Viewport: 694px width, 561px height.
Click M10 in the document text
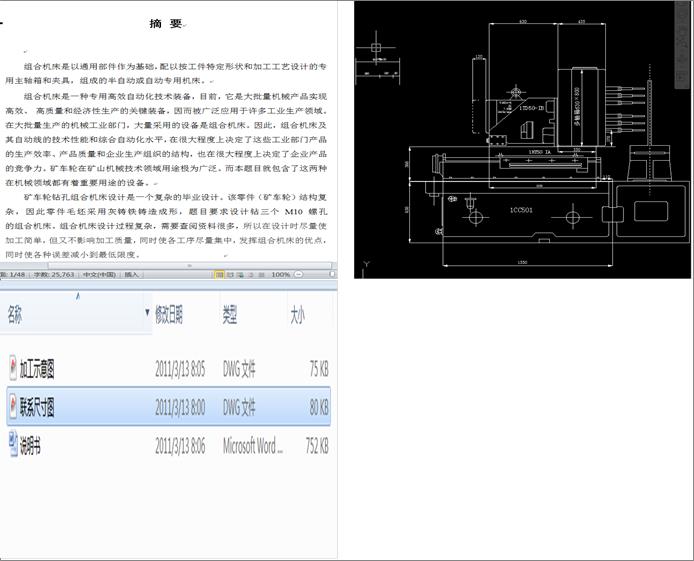(x=294, y=211)
